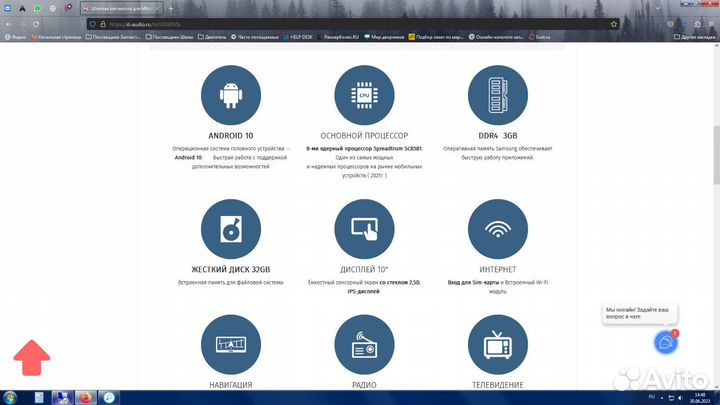Click the 10-inch touch display icon
The image size is (720, 405).
(363, 229)
